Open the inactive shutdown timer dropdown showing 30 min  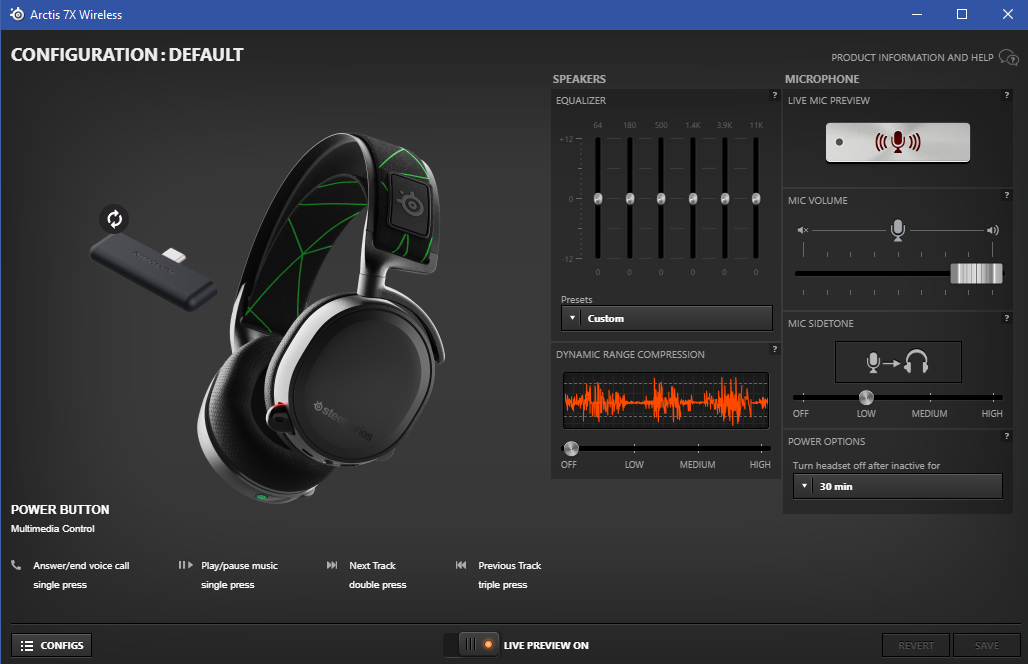pyautogui.click(x=897, y=486)
